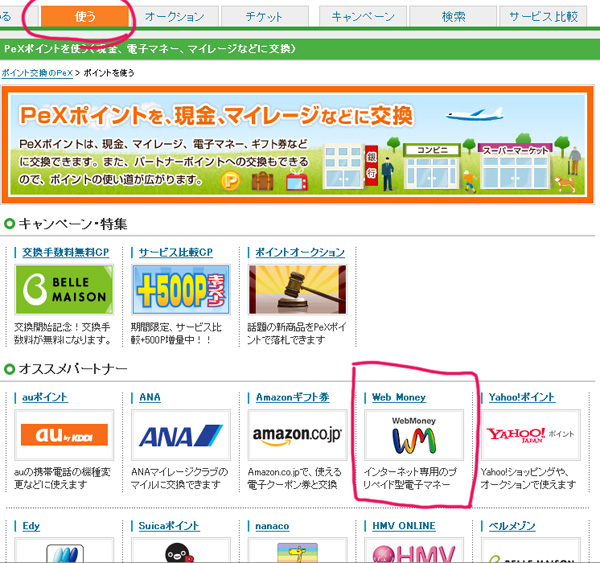Image resolution: width=600 pixels, height=563 pixels.
Task: Click the オススメパートナー section heading
Action: [73, 369]
